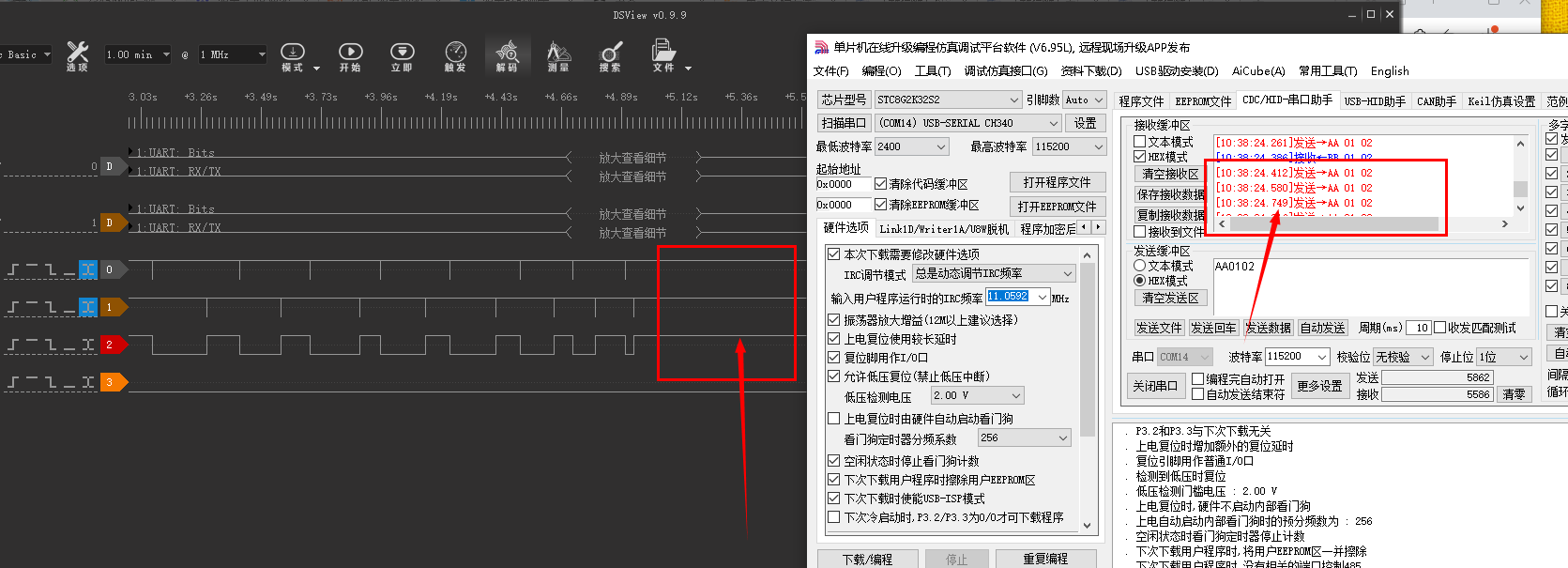
Task: Open DSView Options (选项) wrench icon
Action: pos(77,56)
